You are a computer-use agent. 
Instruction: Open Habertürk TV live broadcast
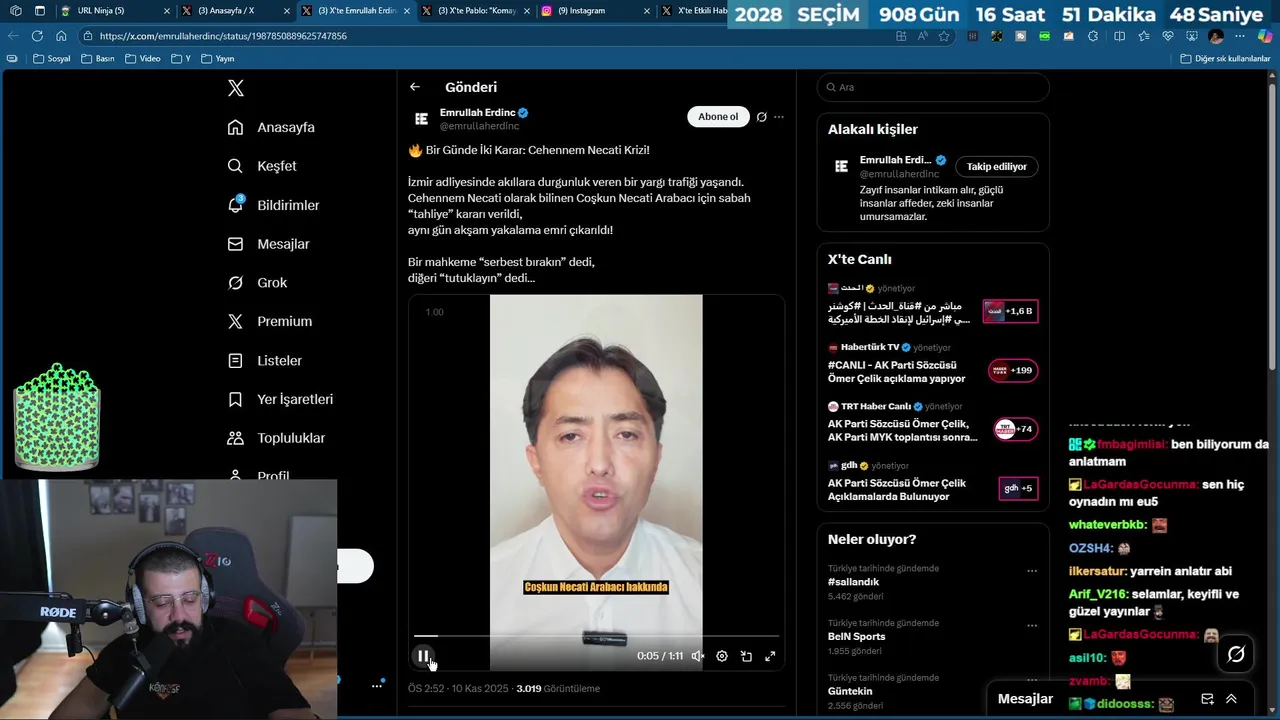pos(932,365)
